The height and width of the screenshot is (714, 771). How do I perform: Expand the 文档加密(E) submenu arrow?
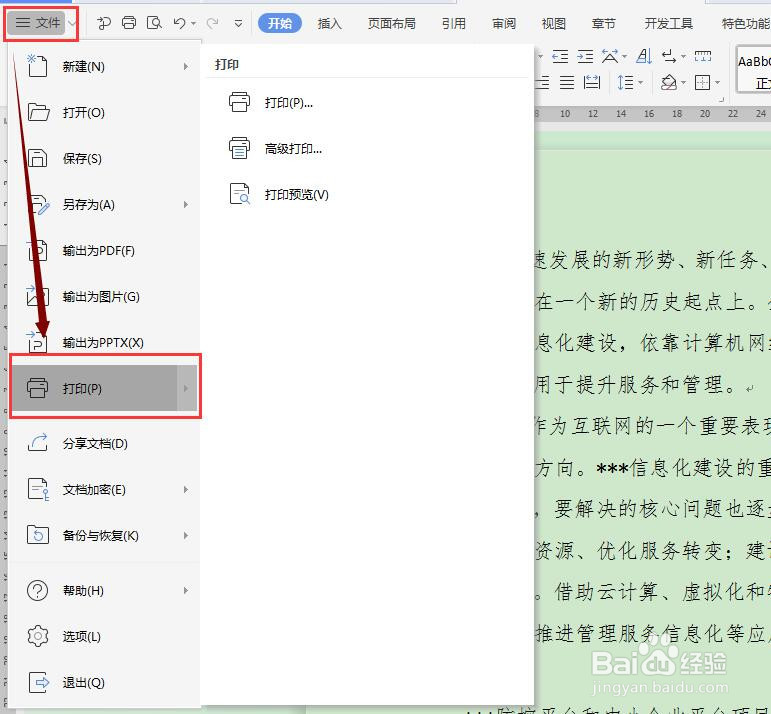186,489
